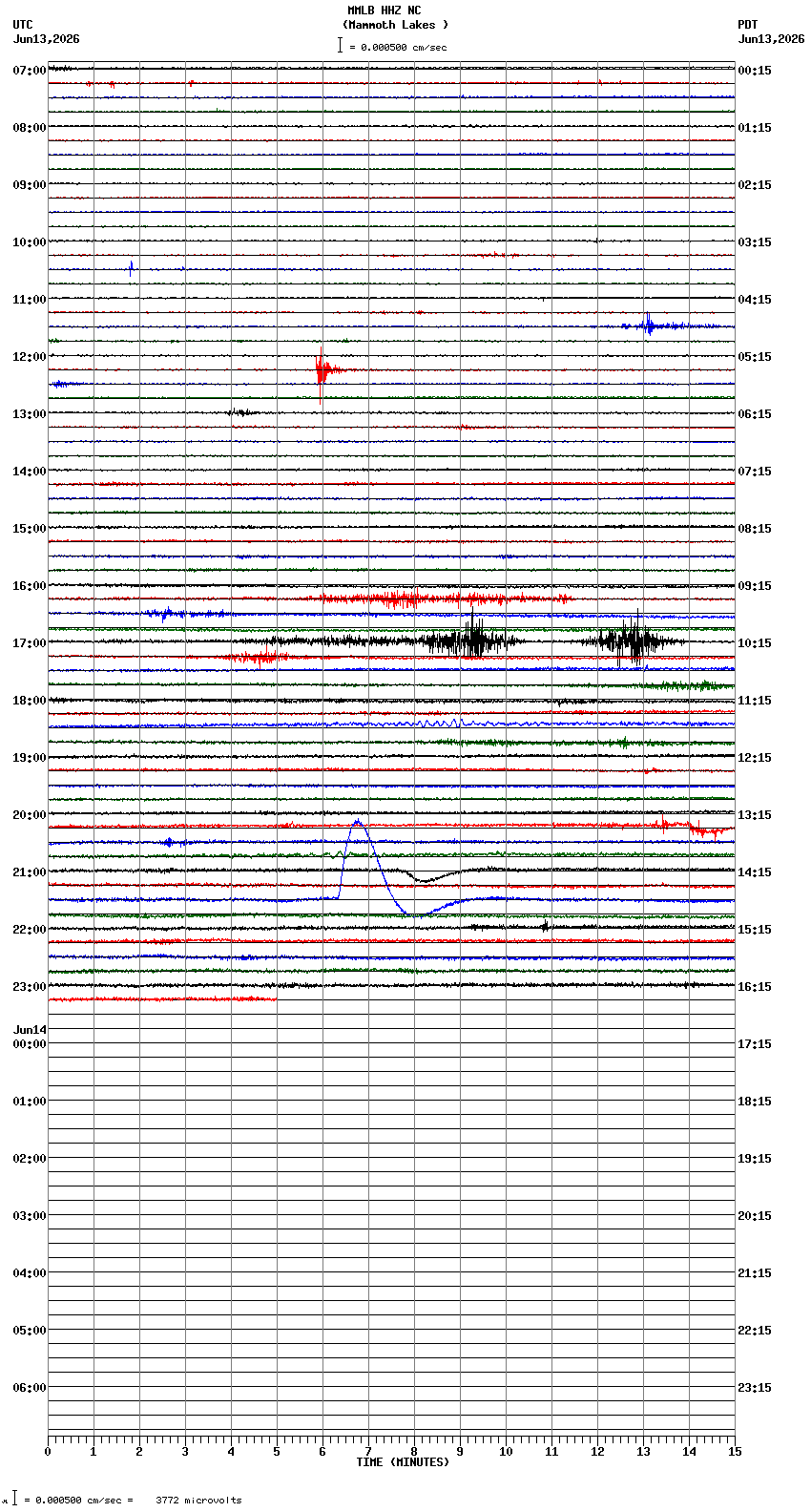Image resolution: width=811 pixels, height=1512 pixels.
Task: Click the 10 minute axis tick label
Action: pos(506,1452)
